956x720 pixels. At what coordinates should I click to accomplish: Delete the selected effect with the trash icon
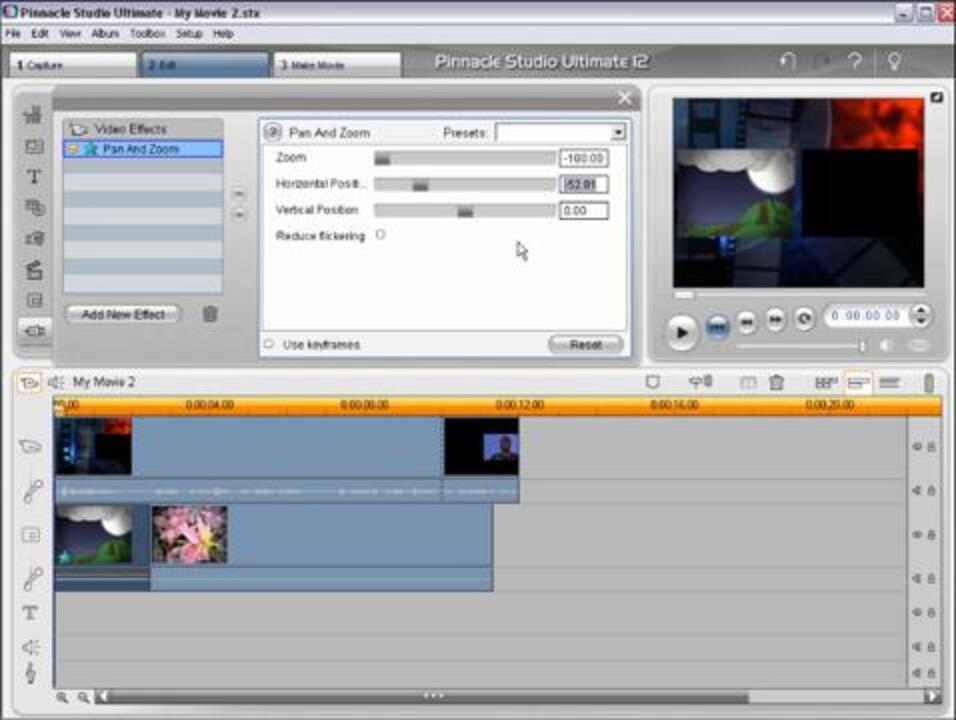pyautogui.click(x=210, y=314)
